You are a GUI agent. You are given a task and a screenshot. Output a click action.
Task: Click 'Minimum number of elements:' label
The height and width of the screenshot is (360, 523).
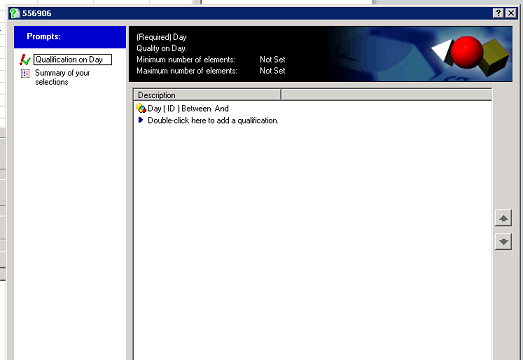[x=186, y=60]
